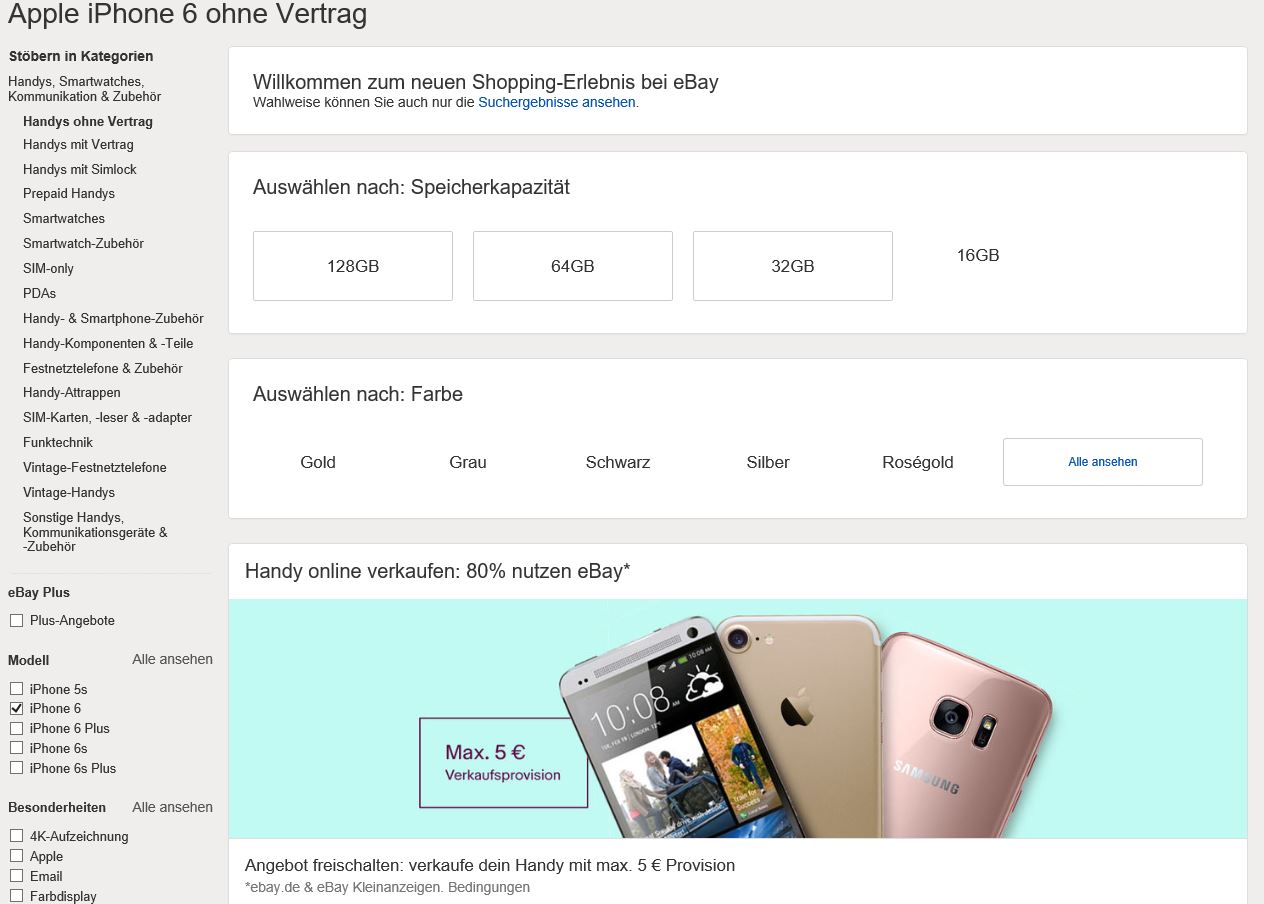1264x904 pixels.
Task: Open Vintage-Handys category link
Action: tap(69, 492)
